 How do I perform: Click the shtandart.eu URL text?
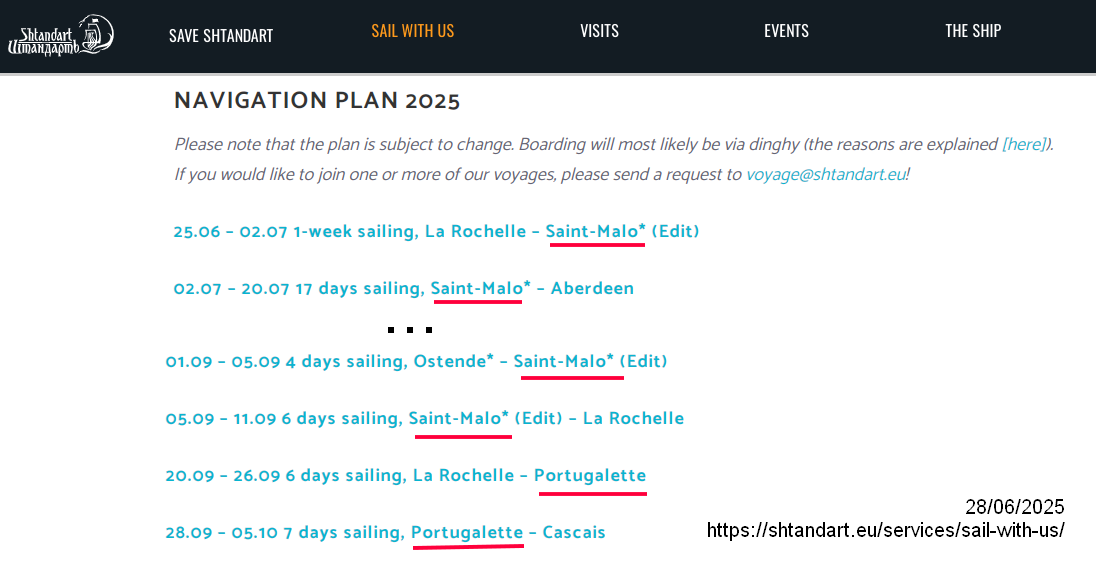(x=885, y=530)
